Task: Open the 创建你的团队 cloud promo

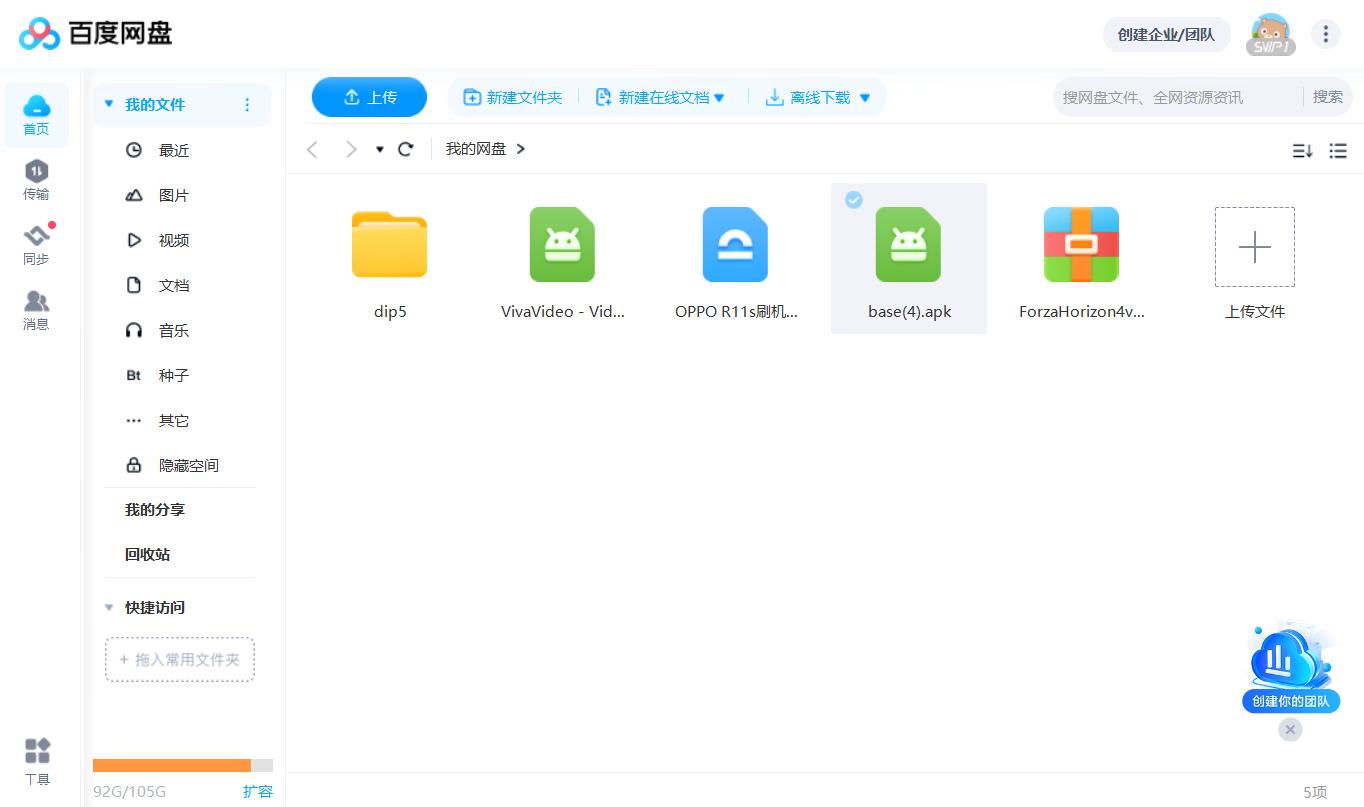Action: tap(1291, 666)
